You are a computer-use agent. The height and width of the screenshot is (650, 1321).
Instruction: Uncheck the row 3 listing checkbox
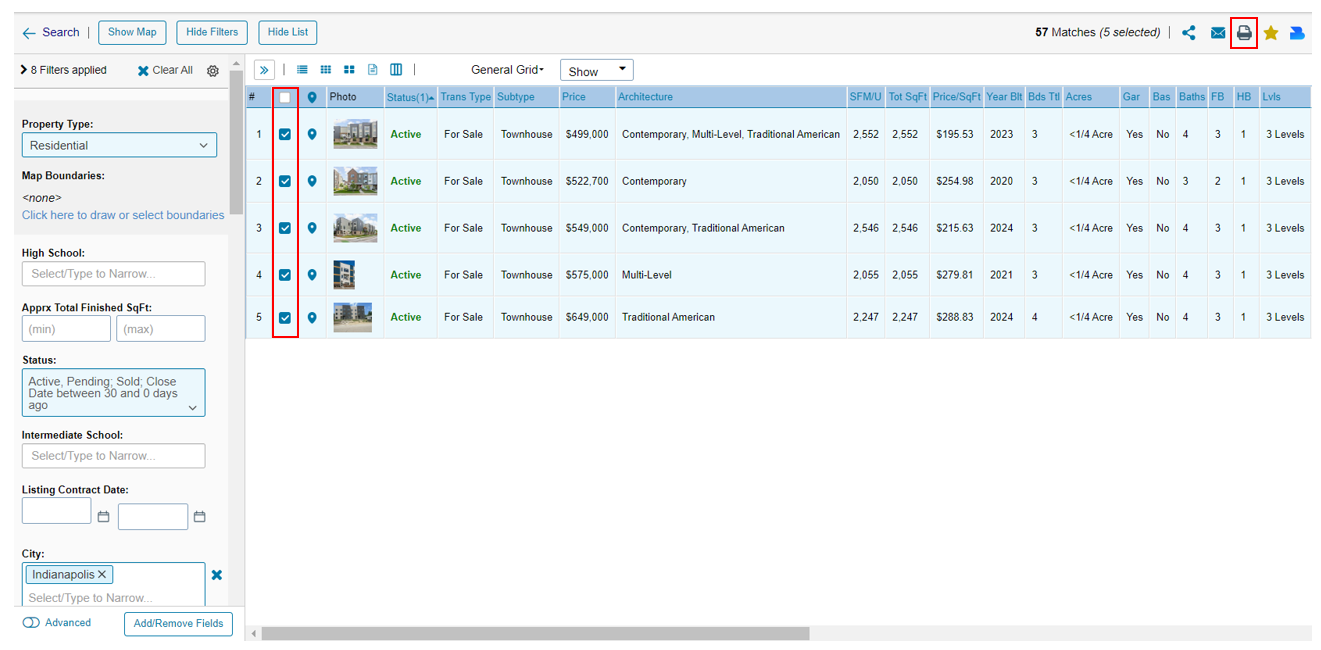coord(285,228)
